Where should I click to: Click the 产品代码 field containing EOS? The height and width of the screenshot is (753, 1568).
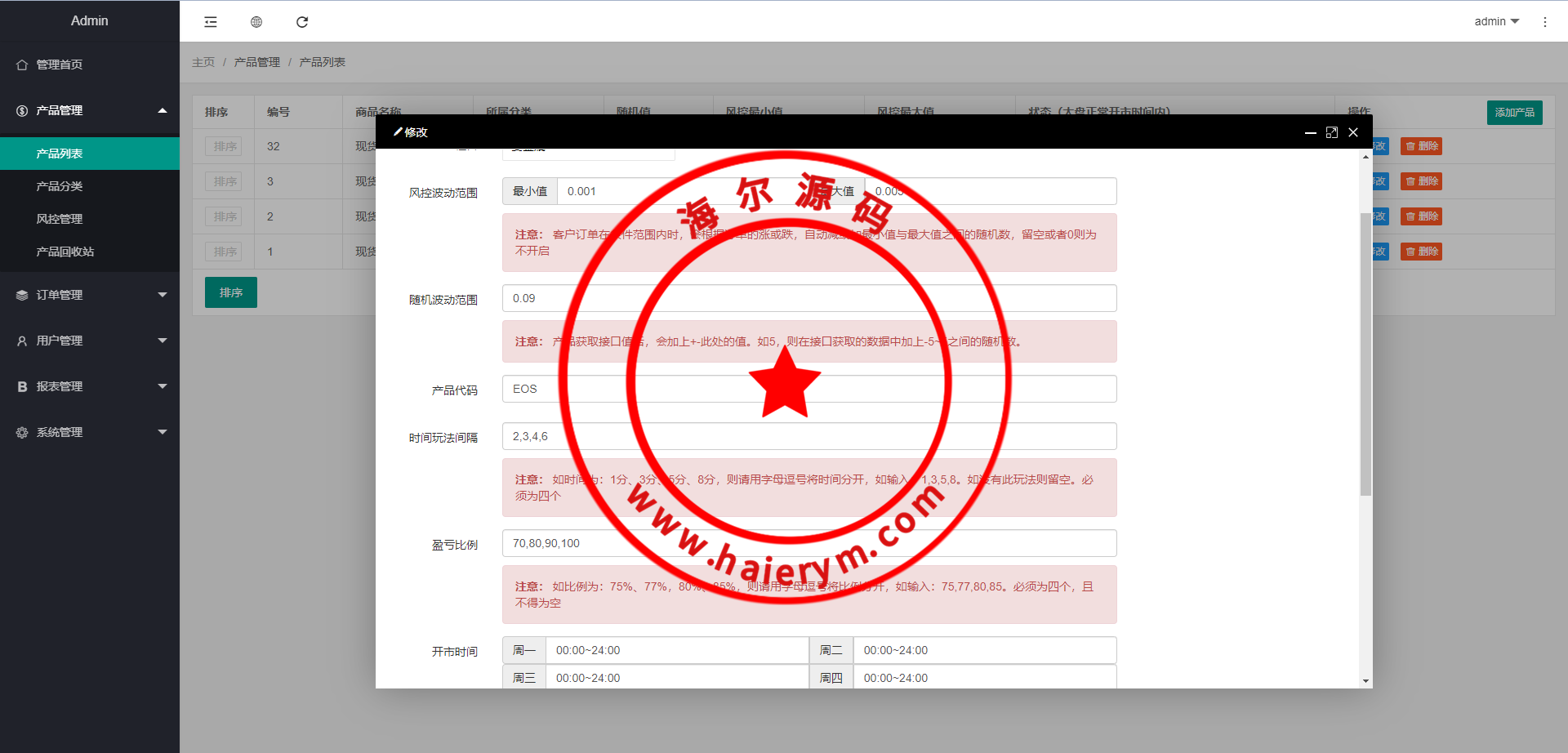tap(808, 389)
